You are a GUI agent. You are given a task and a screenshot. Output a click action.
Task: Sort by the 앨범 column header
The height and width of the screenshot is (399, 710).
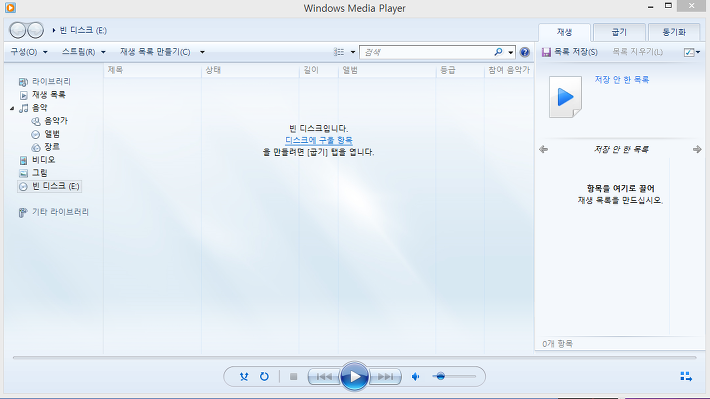tap(387, 70)
